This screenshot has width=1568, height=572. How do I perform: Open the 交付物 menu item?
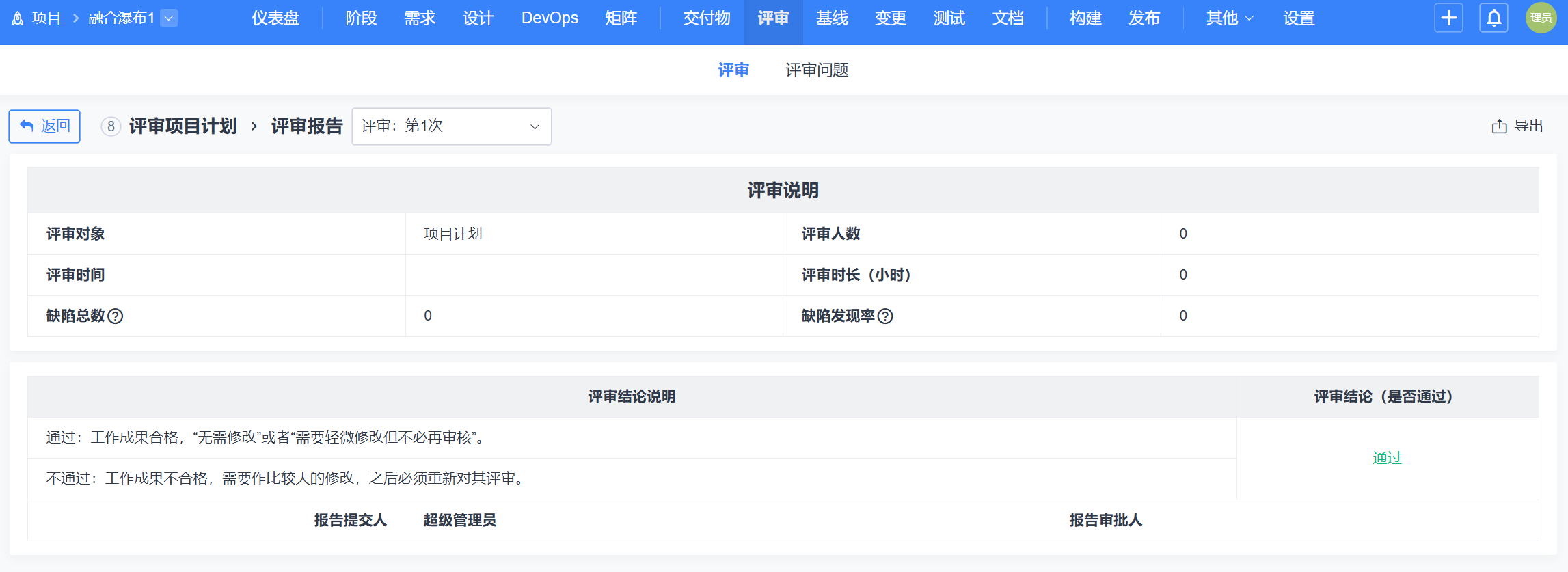[x=707, y=18]
